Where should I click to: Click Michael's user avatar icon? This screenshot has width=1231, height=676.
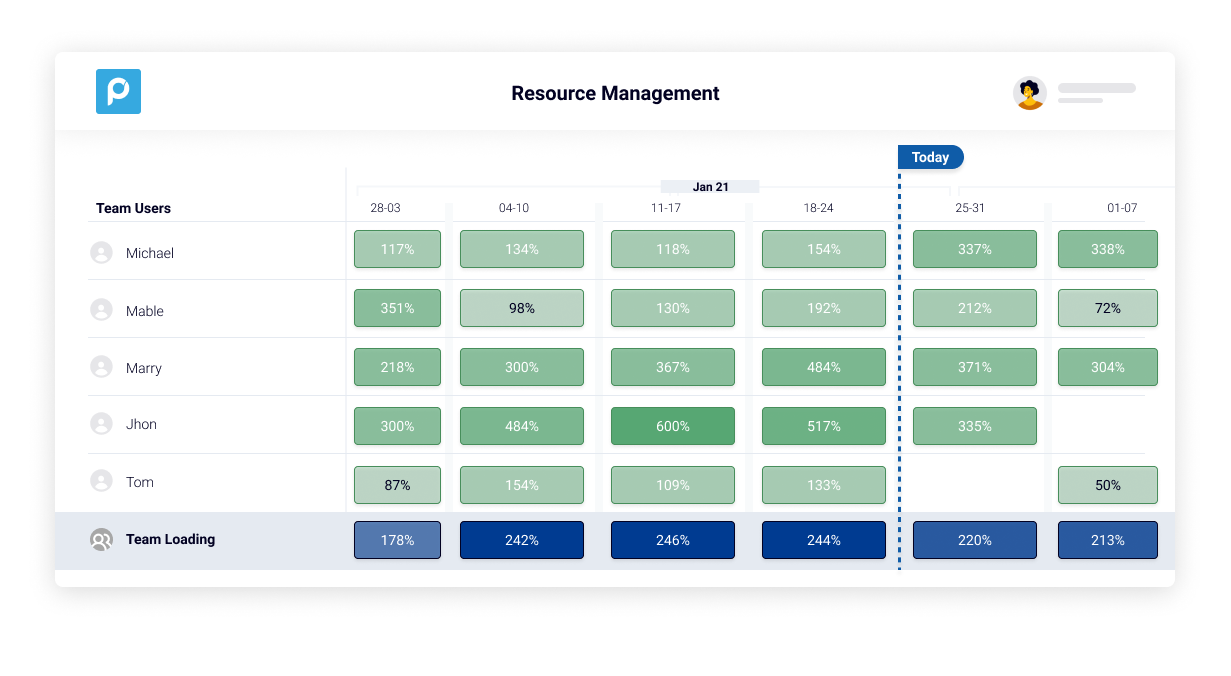(x=101, y=252)
